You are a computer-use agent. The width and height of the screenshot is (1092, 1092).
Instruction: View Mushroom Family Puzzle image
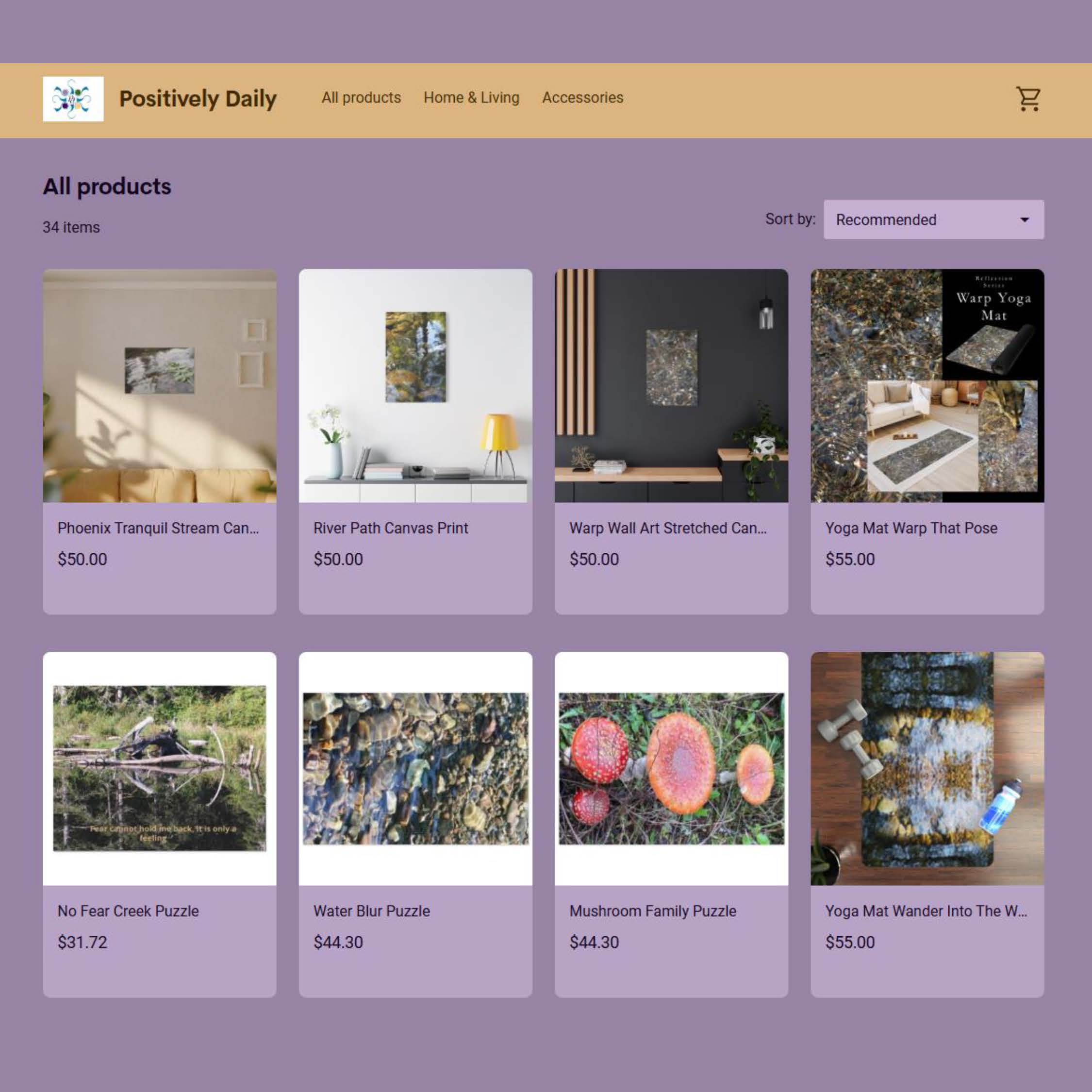tap(672, 768)
